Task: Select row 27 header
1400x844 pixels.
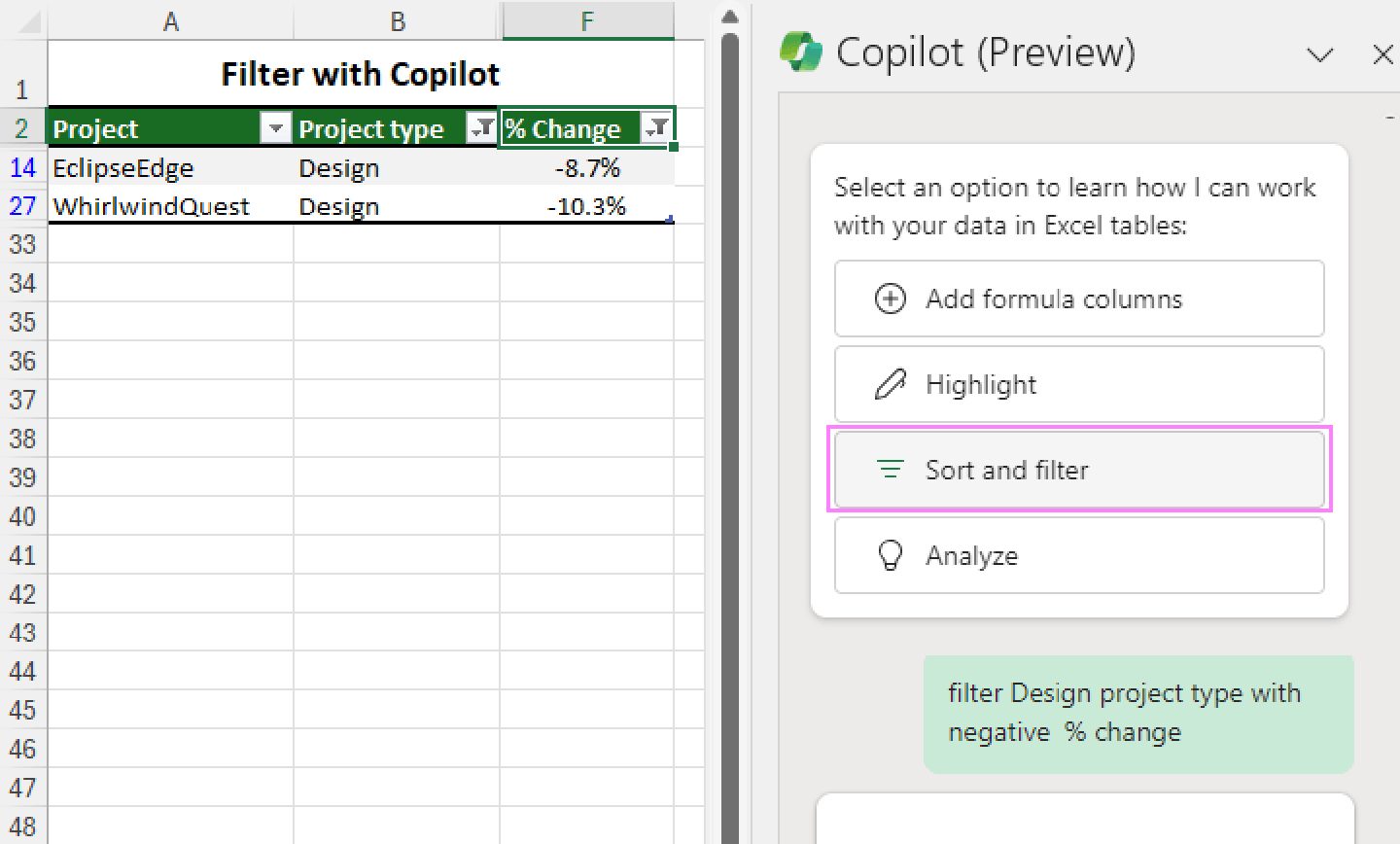Action: point(22,206)
